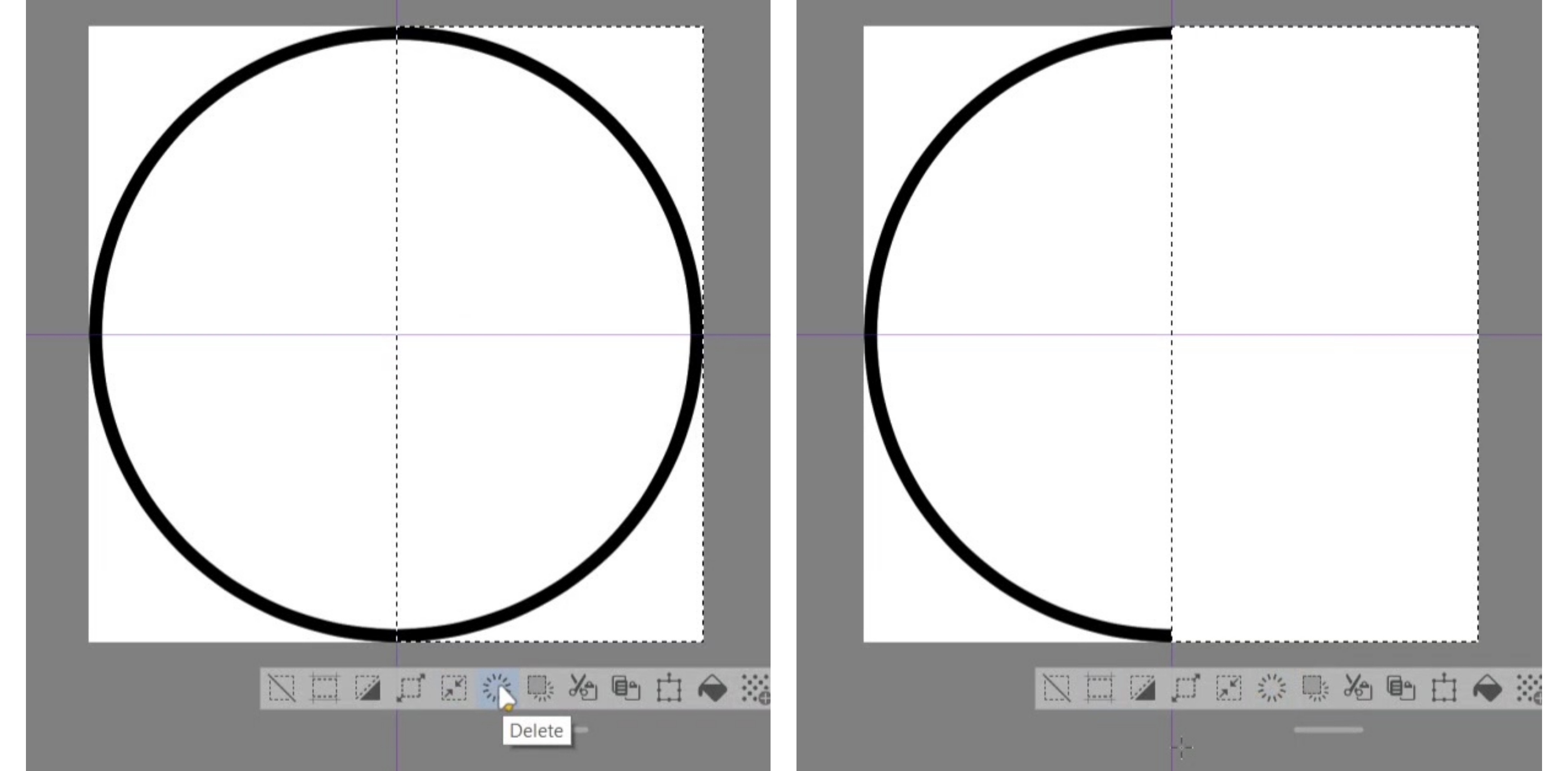Click Copy and paste in left launcher
This screenshot has width=1568, height=771.
coord(626,688)
